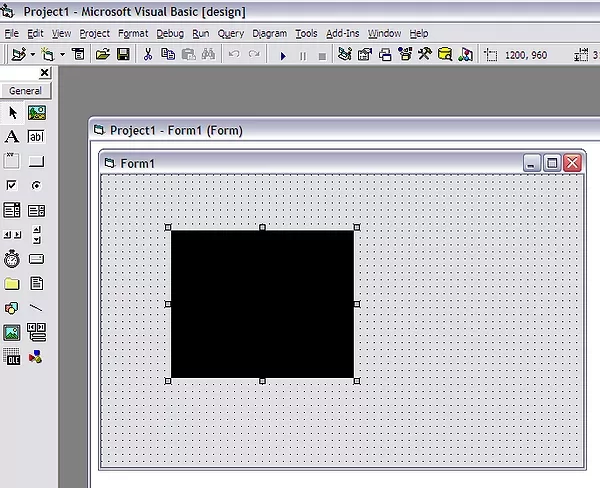This screenshot has height=488, width=600.
Task: Select the TextBox control tool
Action: 36,137
